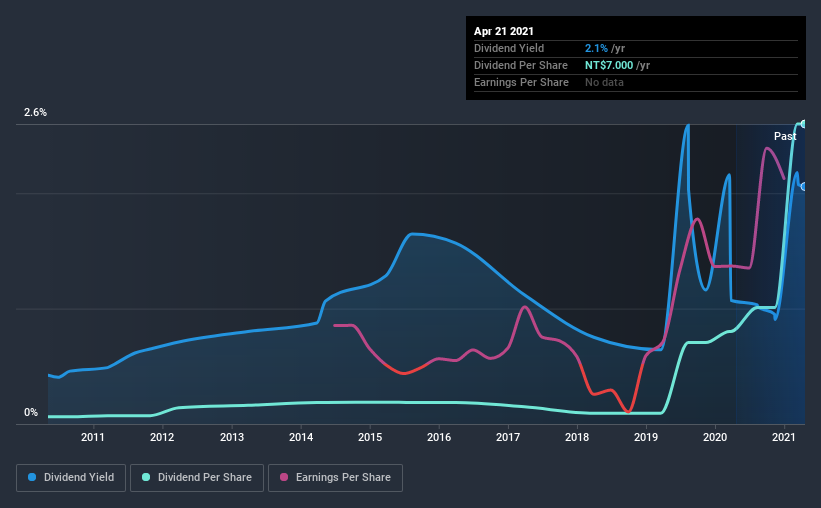Click the teal Dividend Per Share dot
This screenshot has width=821, height=508.
tap(146, 477)
